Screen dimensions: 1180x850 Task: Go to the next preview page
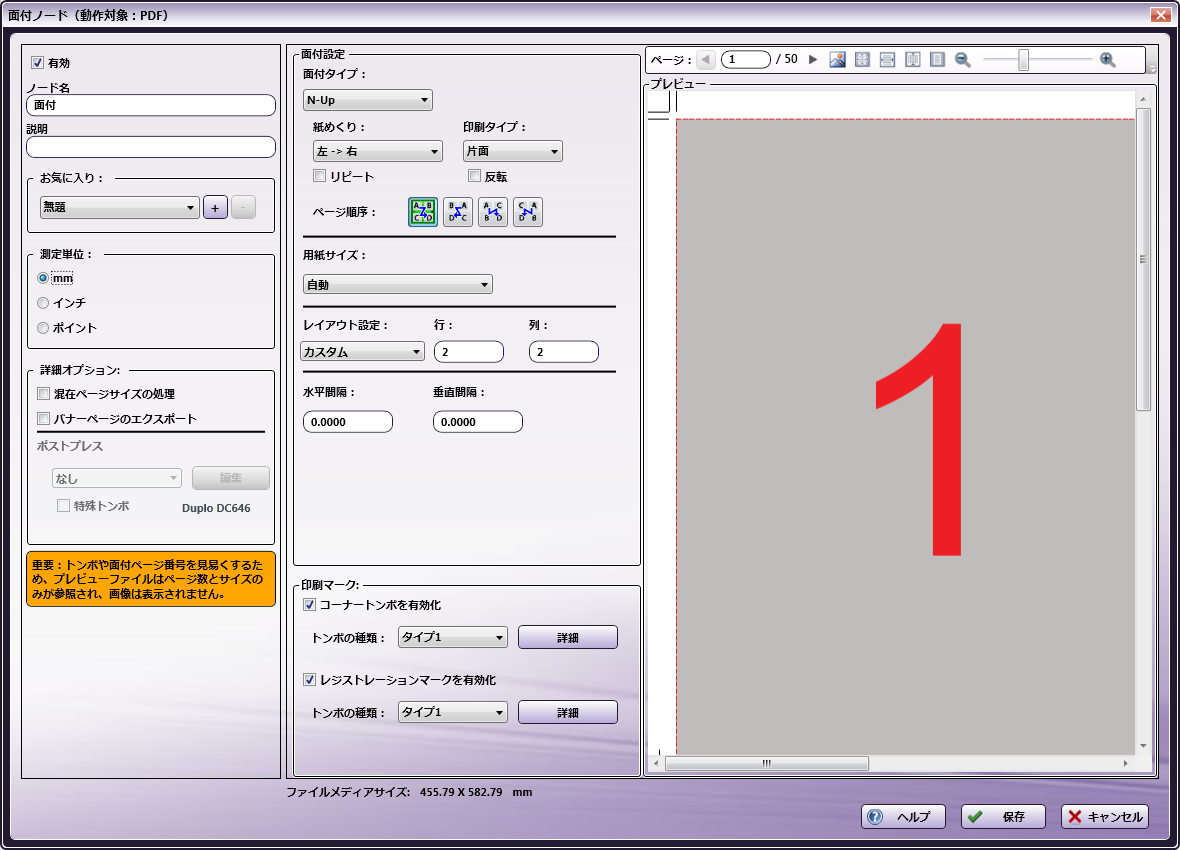[813, 59]
